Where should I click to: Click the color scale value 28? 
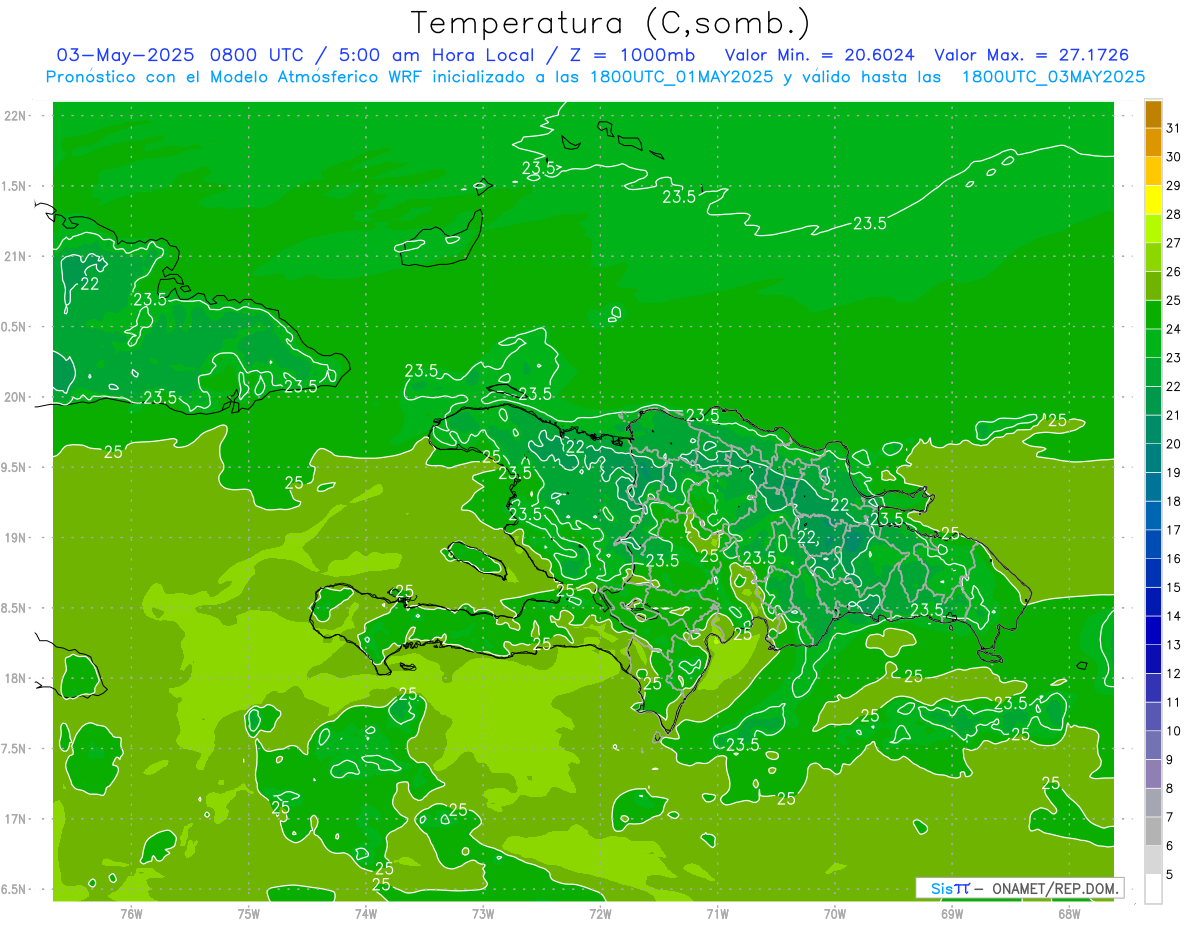pyautogui.click(x=1174, y=214)
